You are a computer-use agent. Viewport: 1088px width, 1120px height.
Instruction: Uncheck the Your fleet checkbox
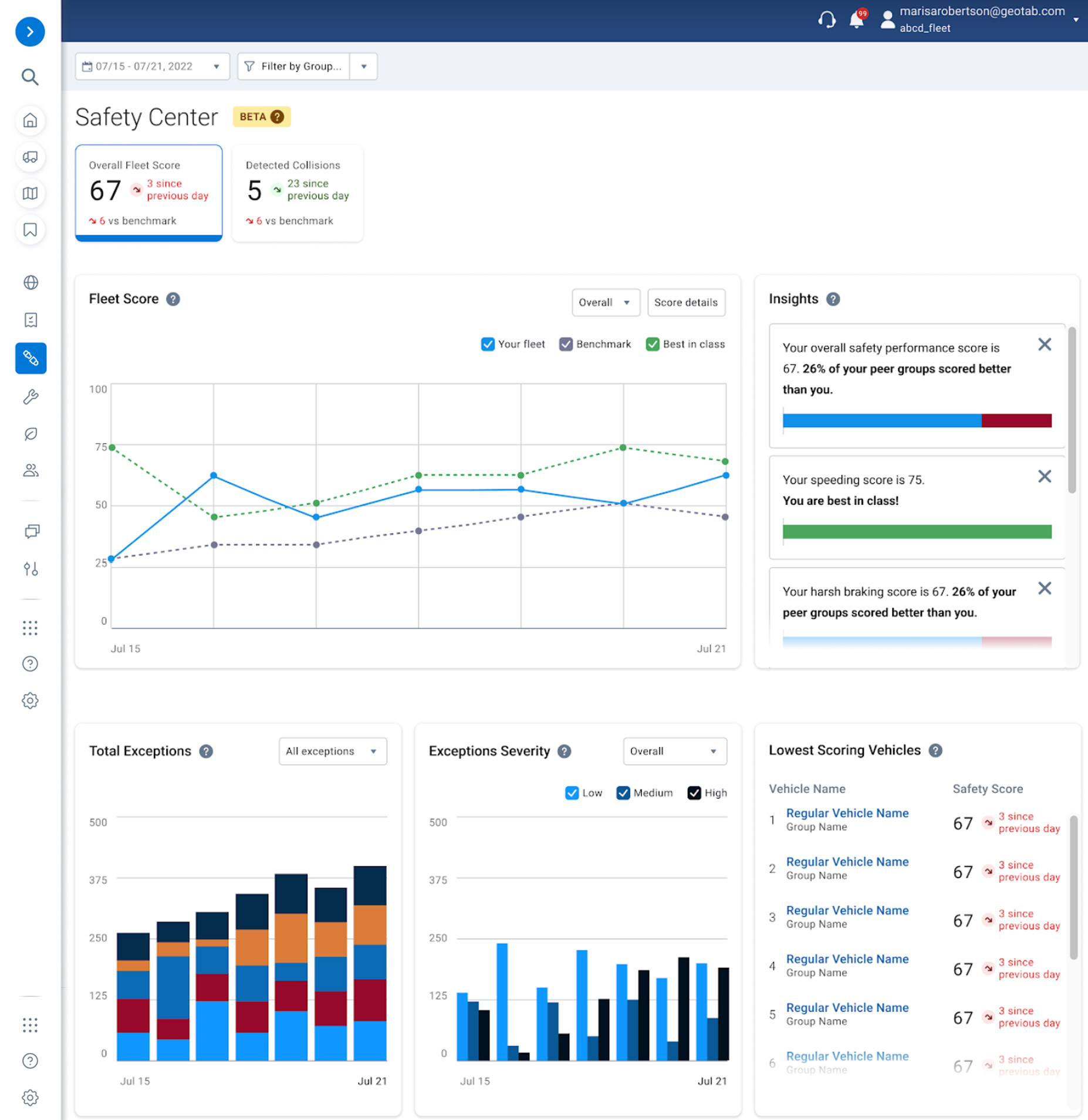(x=488, y=344)
